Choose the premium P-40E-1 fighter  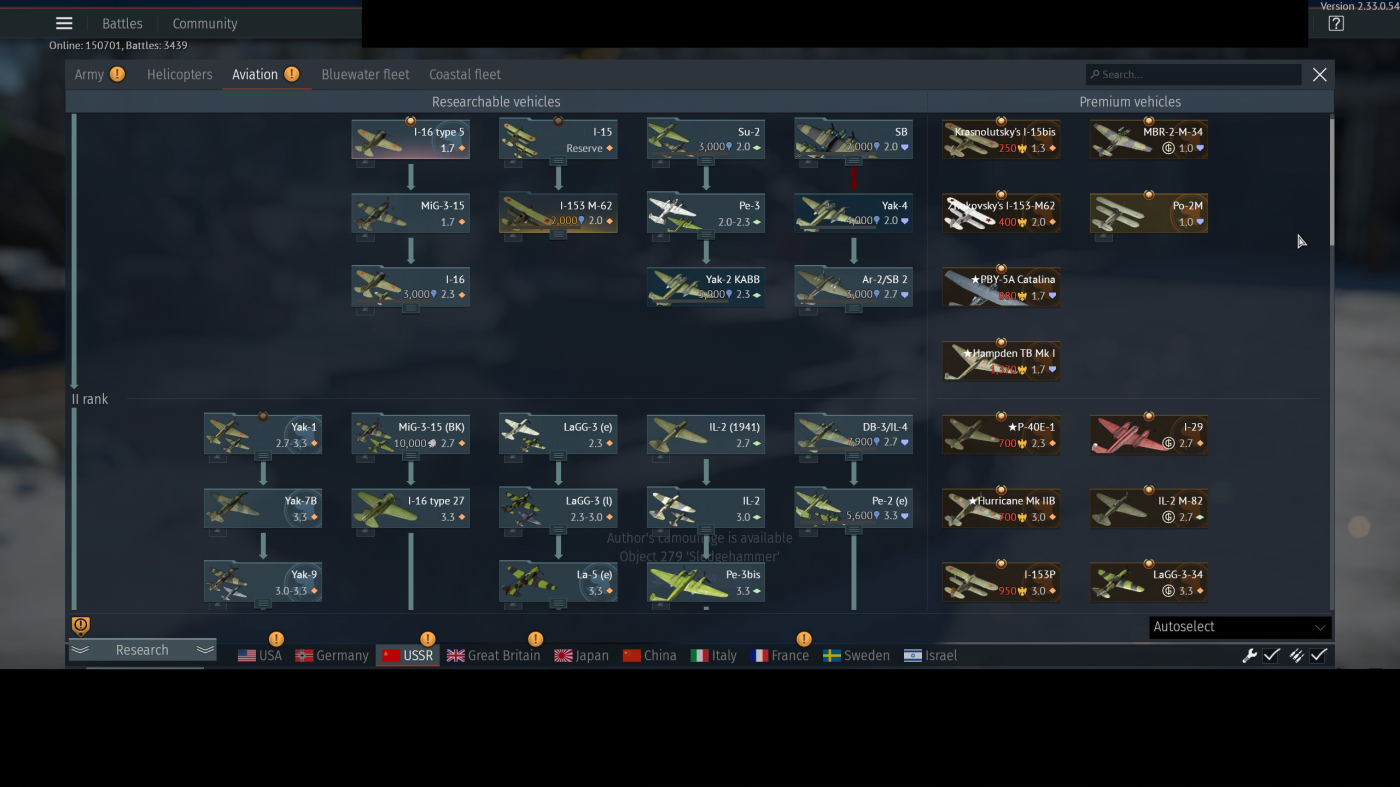[1001, 435]
